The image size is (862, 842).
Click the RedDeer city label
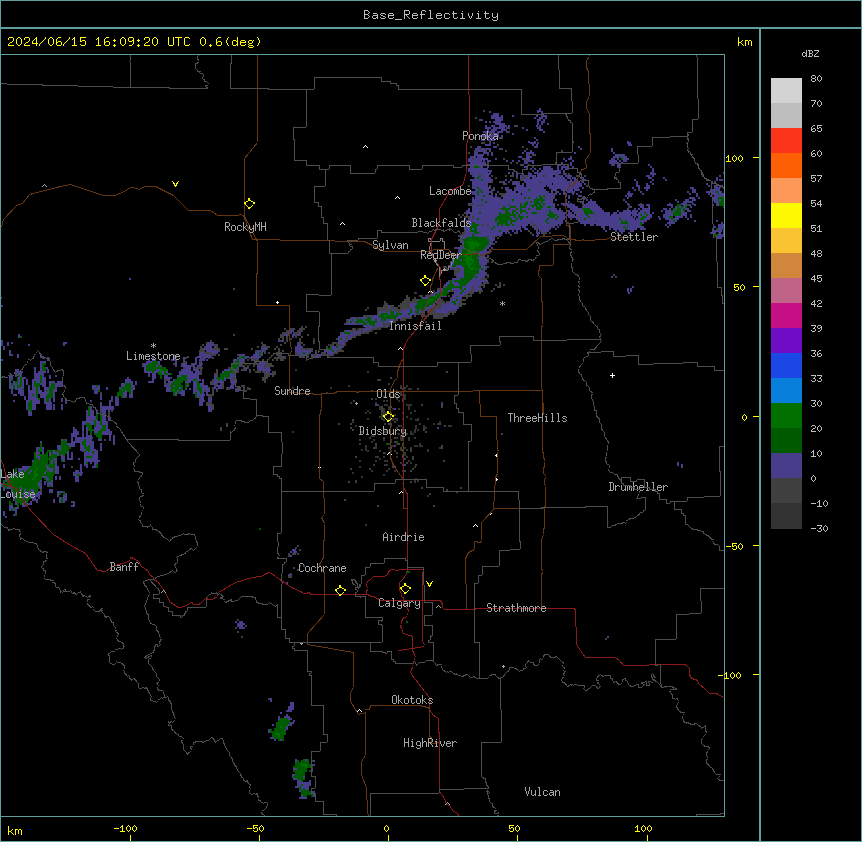click(440, 255)
